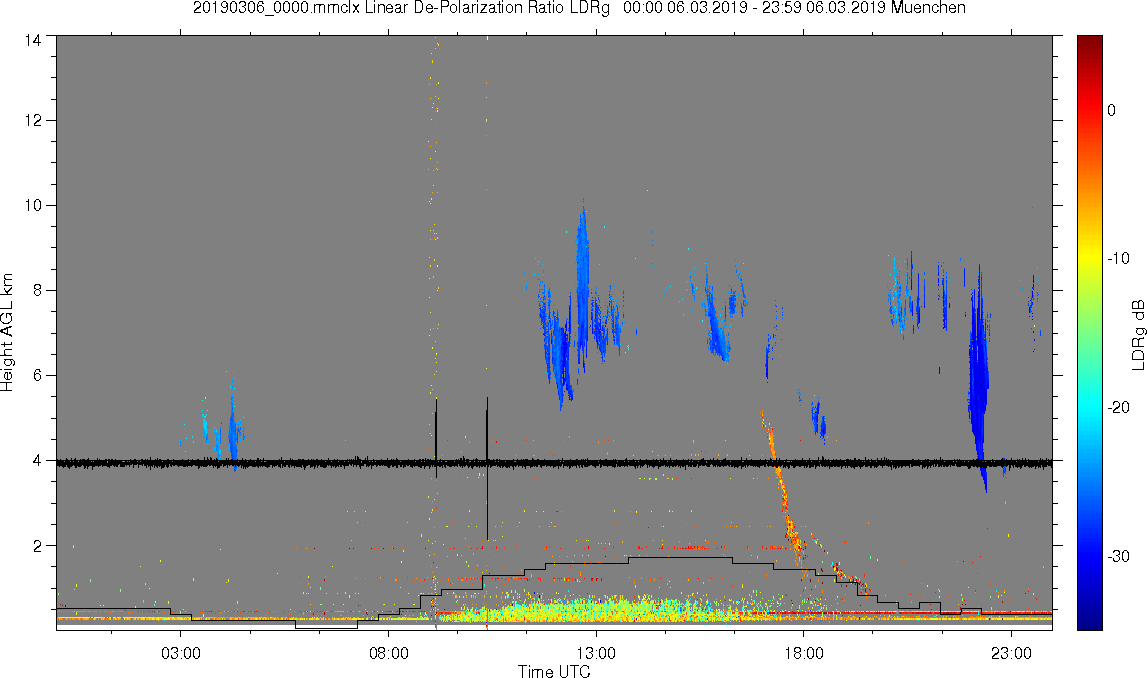
Task: Click the 13:00 time tick label
Action: pyautogui.click(x=596, y=653)
